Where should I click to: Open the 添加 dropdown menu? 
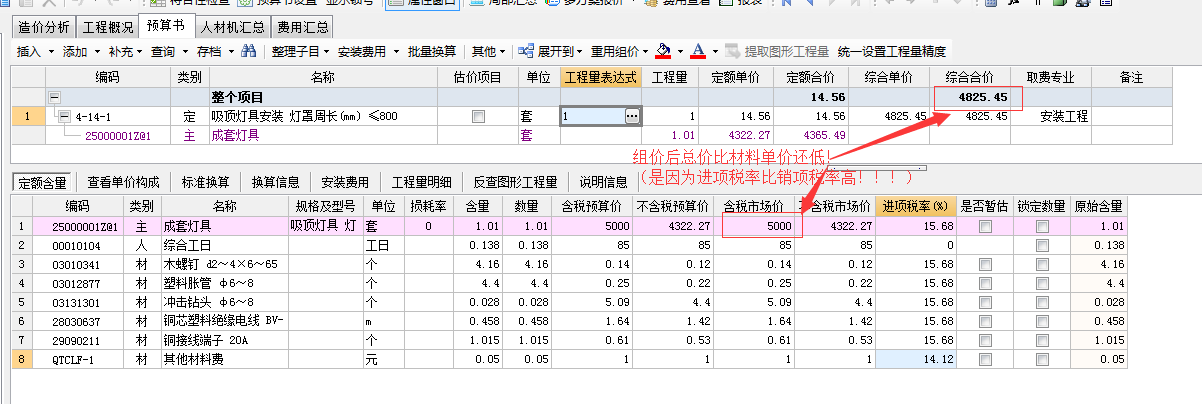(81, 51)
